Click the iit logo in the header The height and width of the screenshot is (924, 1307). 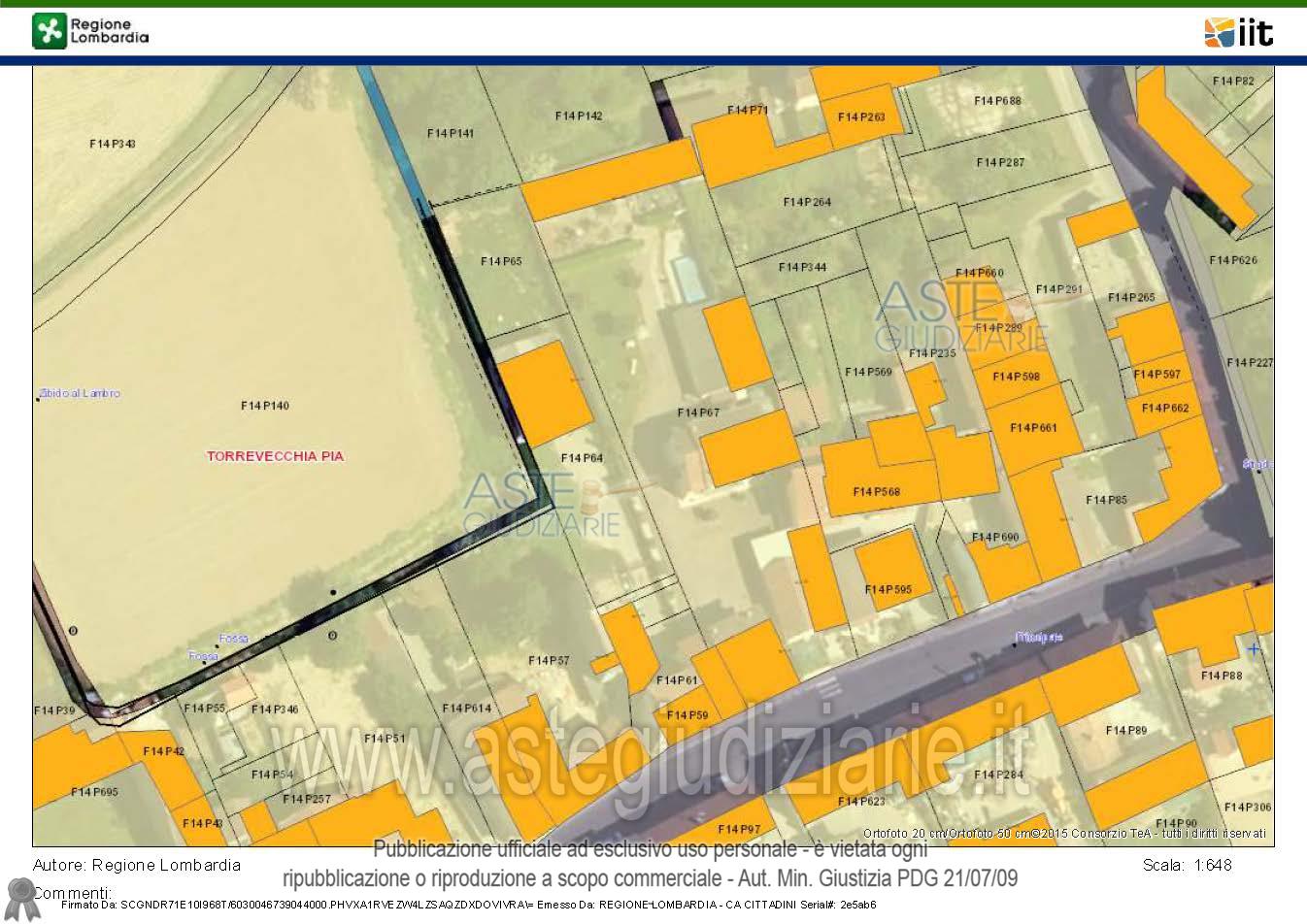coord(1238,32)
